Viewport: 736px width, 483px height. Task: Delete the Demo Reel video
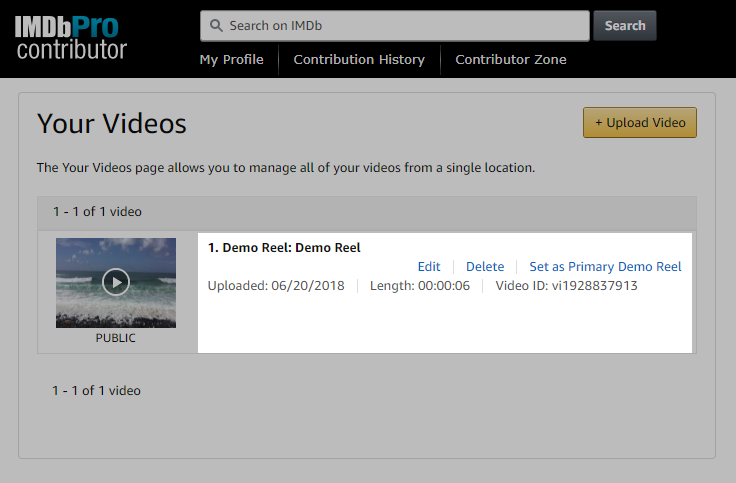(x=485, y=267)
